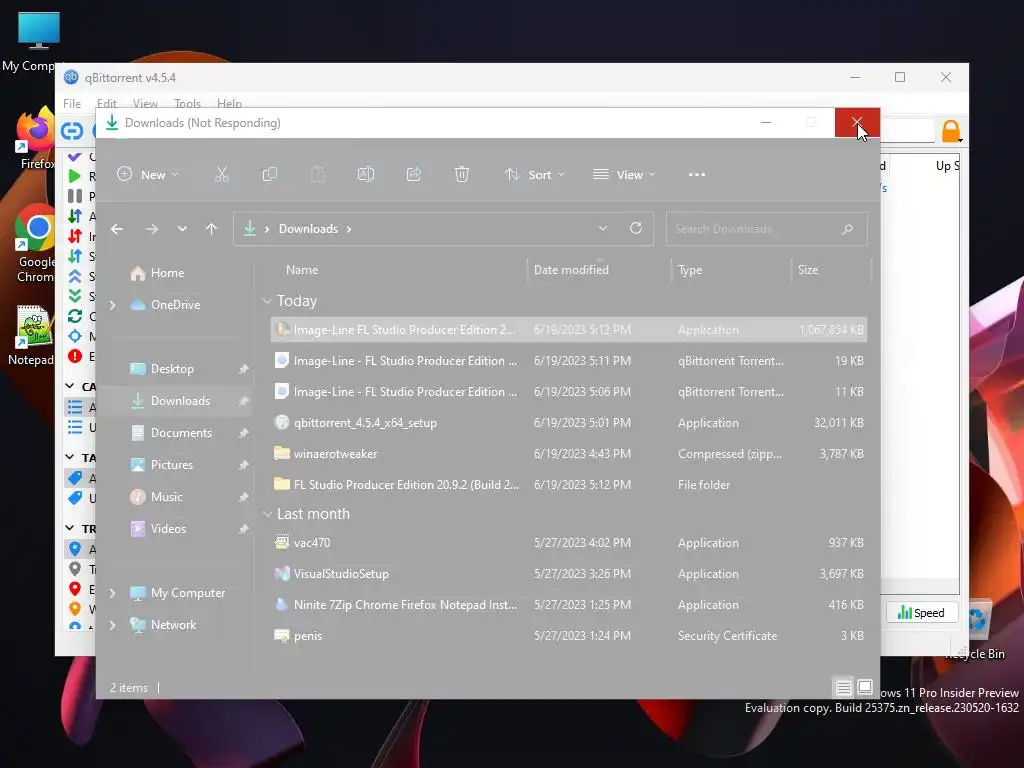1024x768 pixels.
Task: Open the View dropdown menu
Action: [x=624, y=174]
